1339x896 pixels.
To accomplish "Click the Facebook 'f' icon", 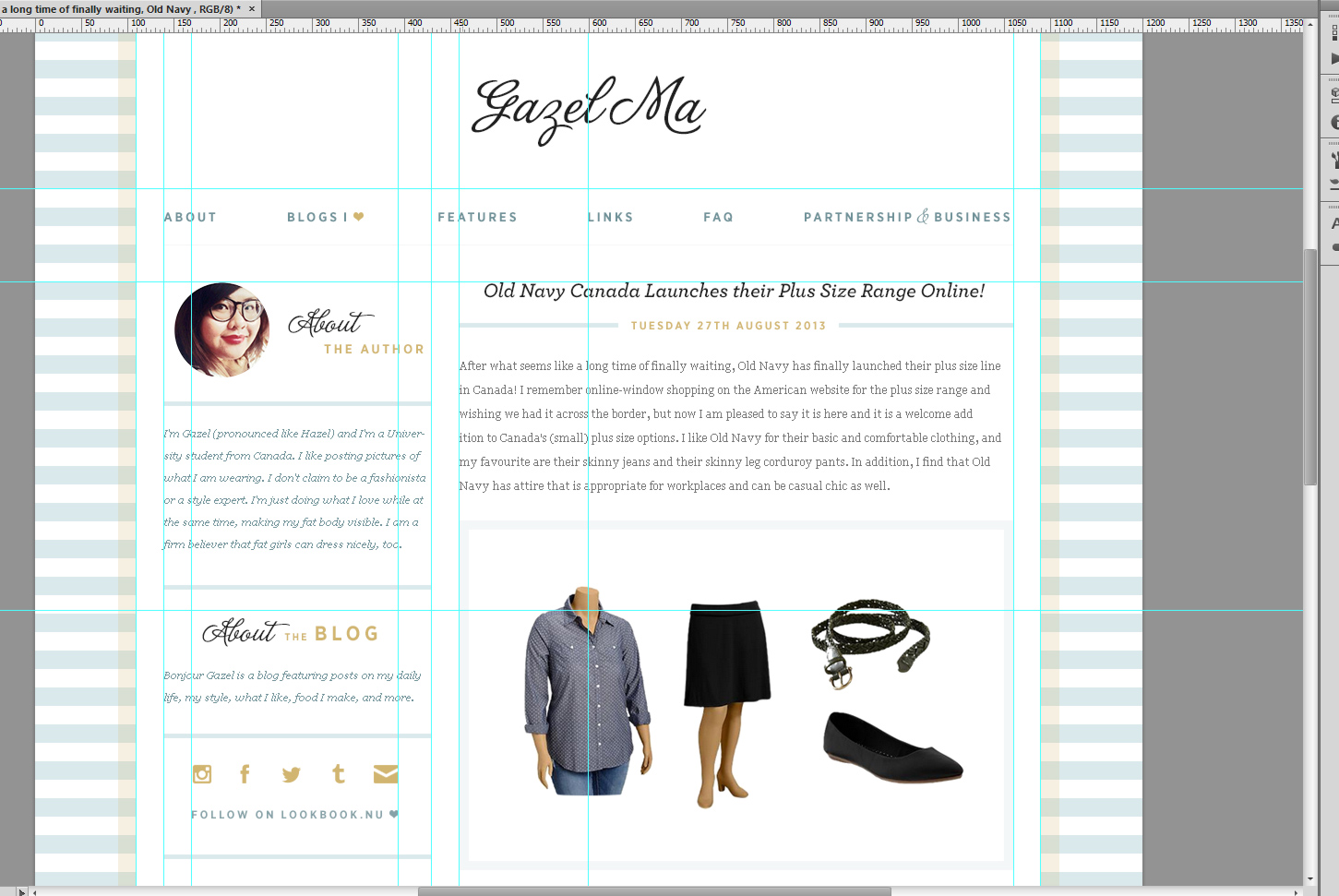I will pyautogui.click(x=245, y=774).
